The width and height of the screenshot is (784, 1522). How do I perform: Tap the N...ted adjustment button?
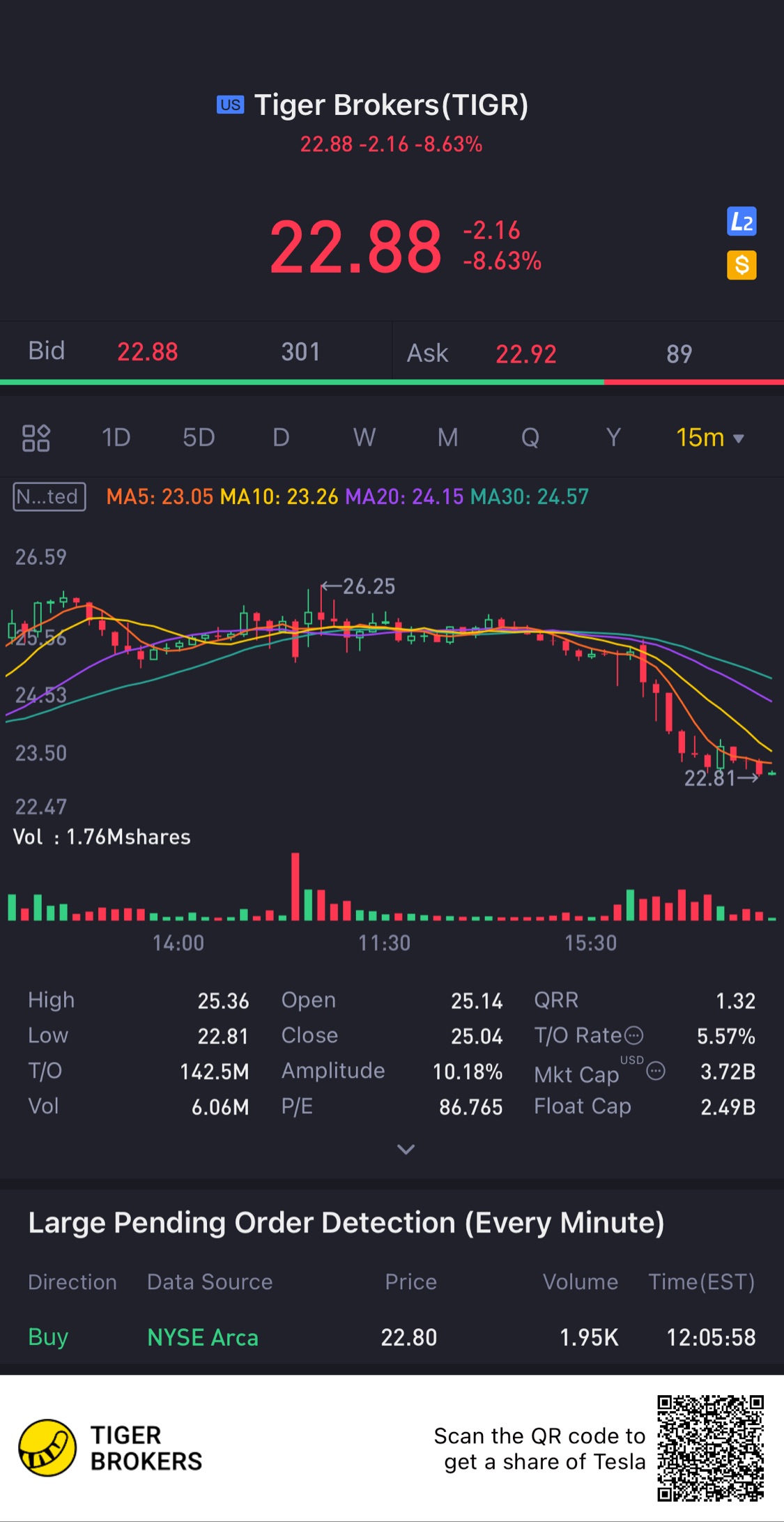[x=49, y=497]
